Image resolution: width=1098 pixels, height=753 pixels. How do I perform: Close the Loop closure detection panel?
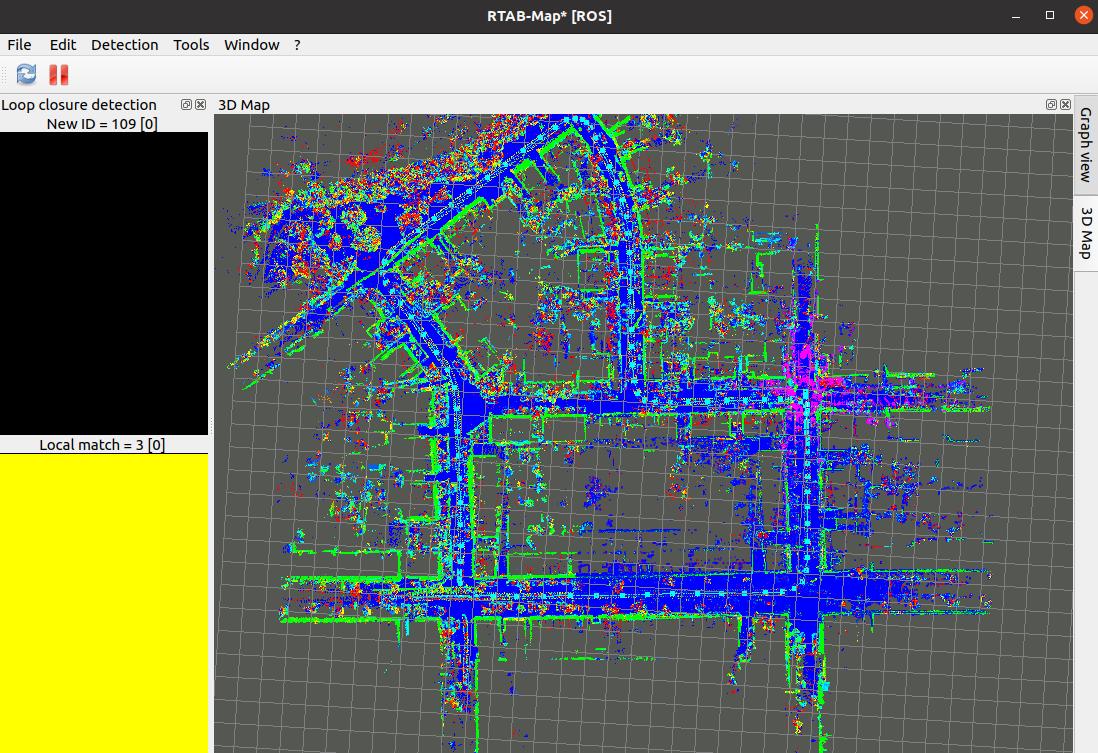pos(200,105)
